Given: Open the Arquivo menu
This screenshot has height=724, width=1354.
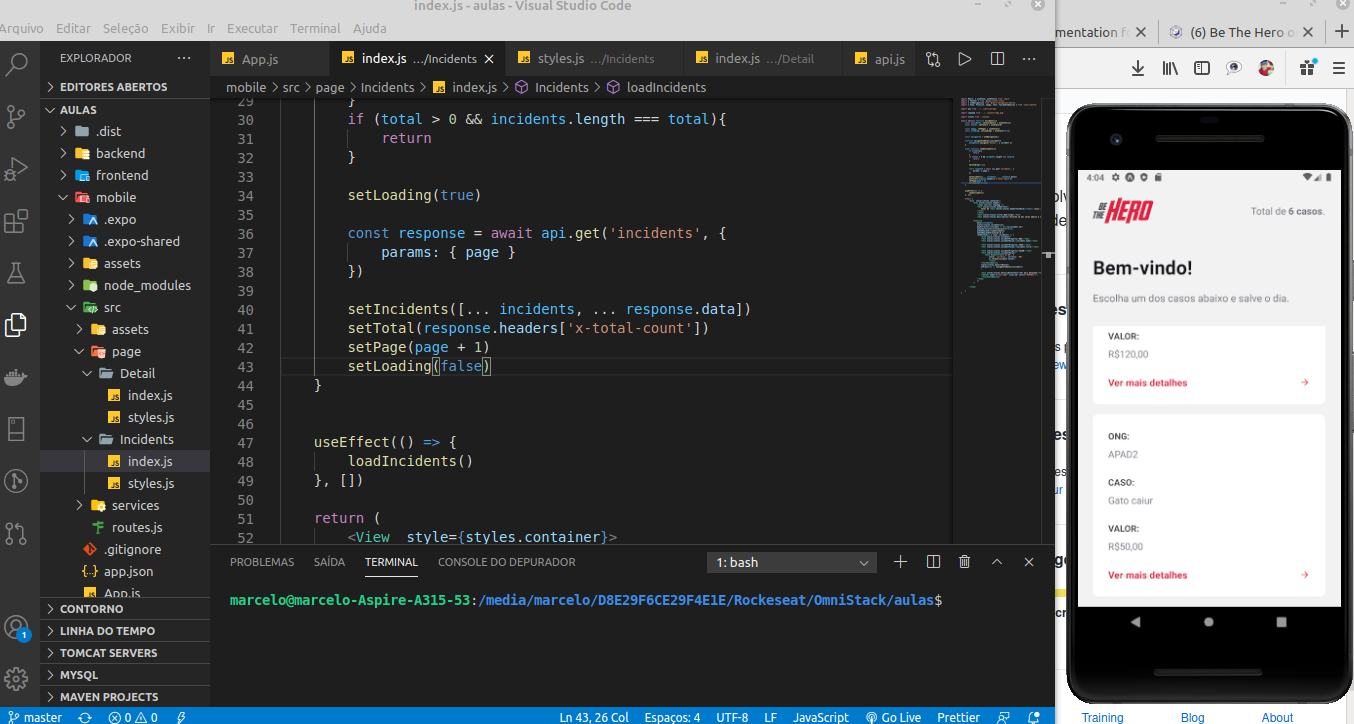Looking at the screenshot, I should pyautogui.click(x=21, y=28).
